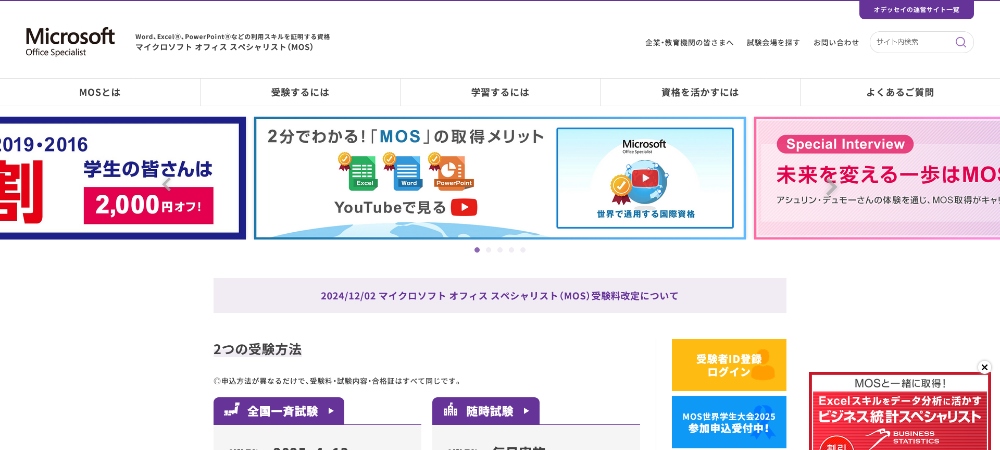1000x450 pixels.
Task: Select the fourth carousel dot
Action: [x=511, y=250]
